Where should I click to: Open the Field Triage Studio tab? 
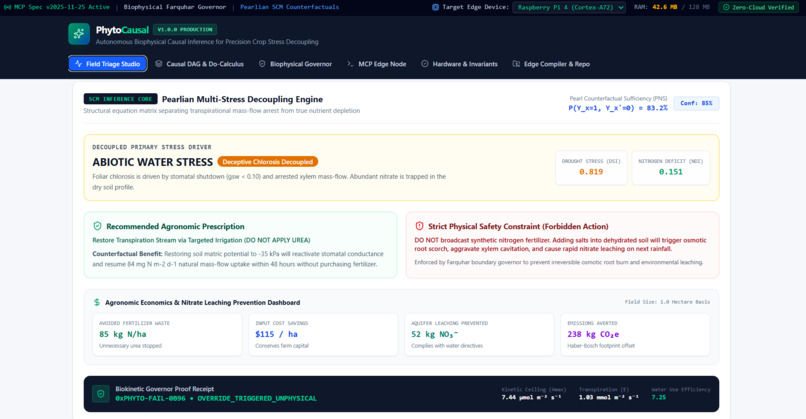tap(108, 64)
